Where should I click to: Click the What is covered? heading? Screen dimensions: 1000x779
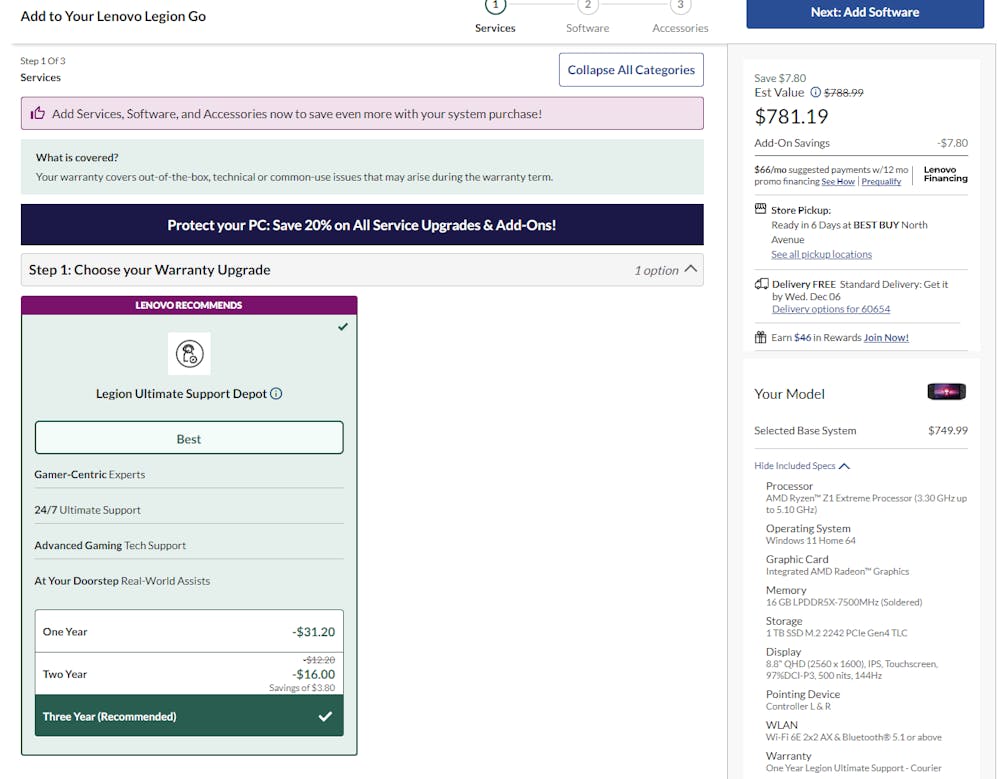click(x=77, y=158)
